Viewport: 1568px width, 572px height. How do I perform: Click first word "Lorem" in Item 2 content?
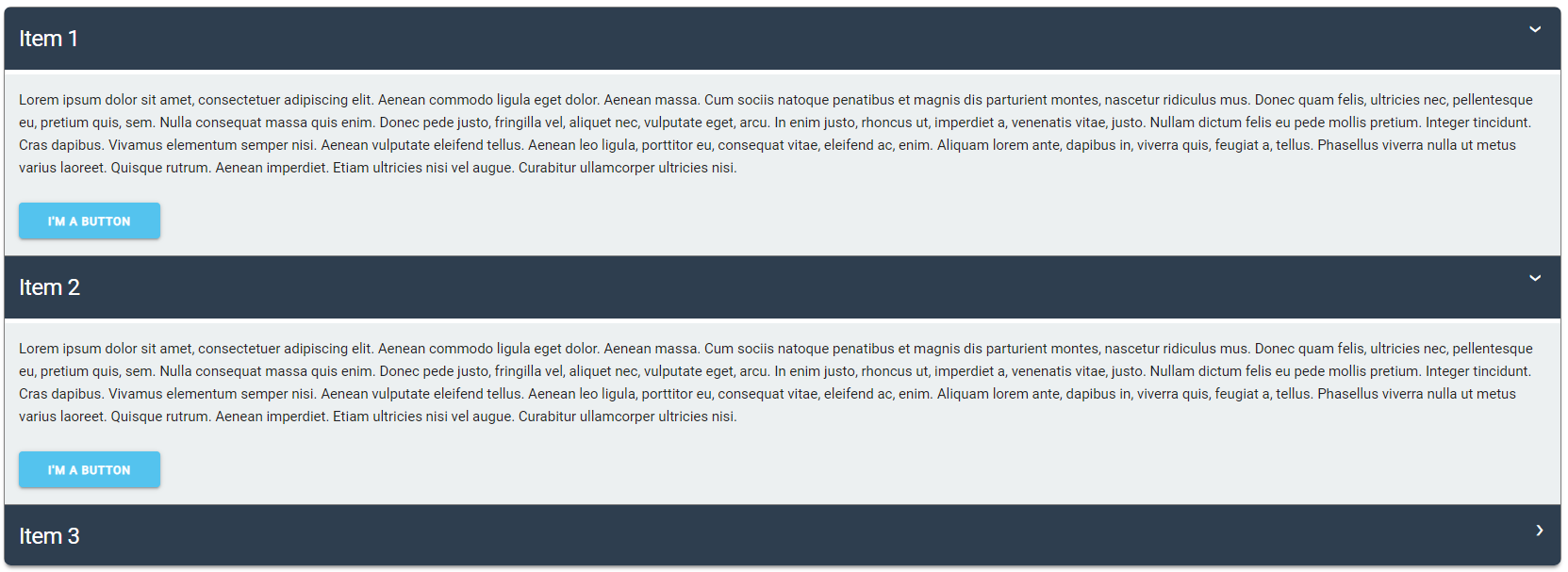39,349
